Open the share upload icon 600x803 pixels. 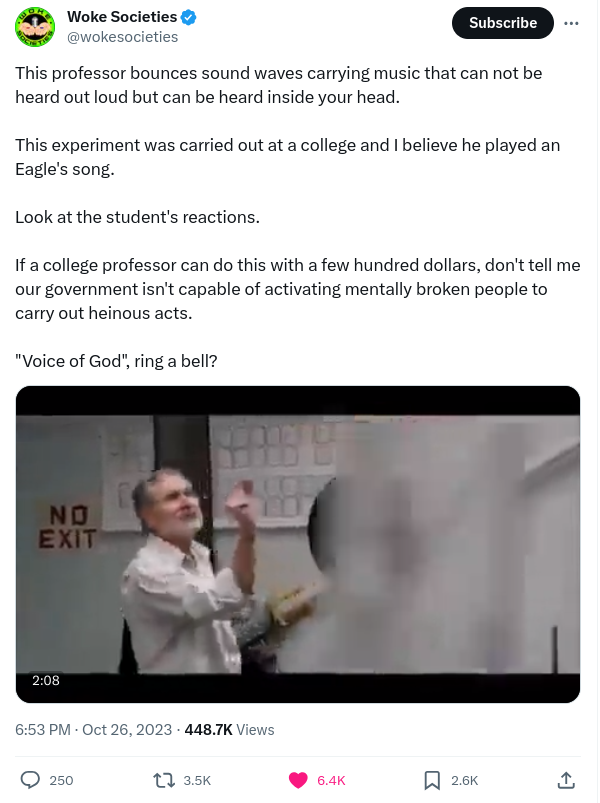(x=566, y=780)
